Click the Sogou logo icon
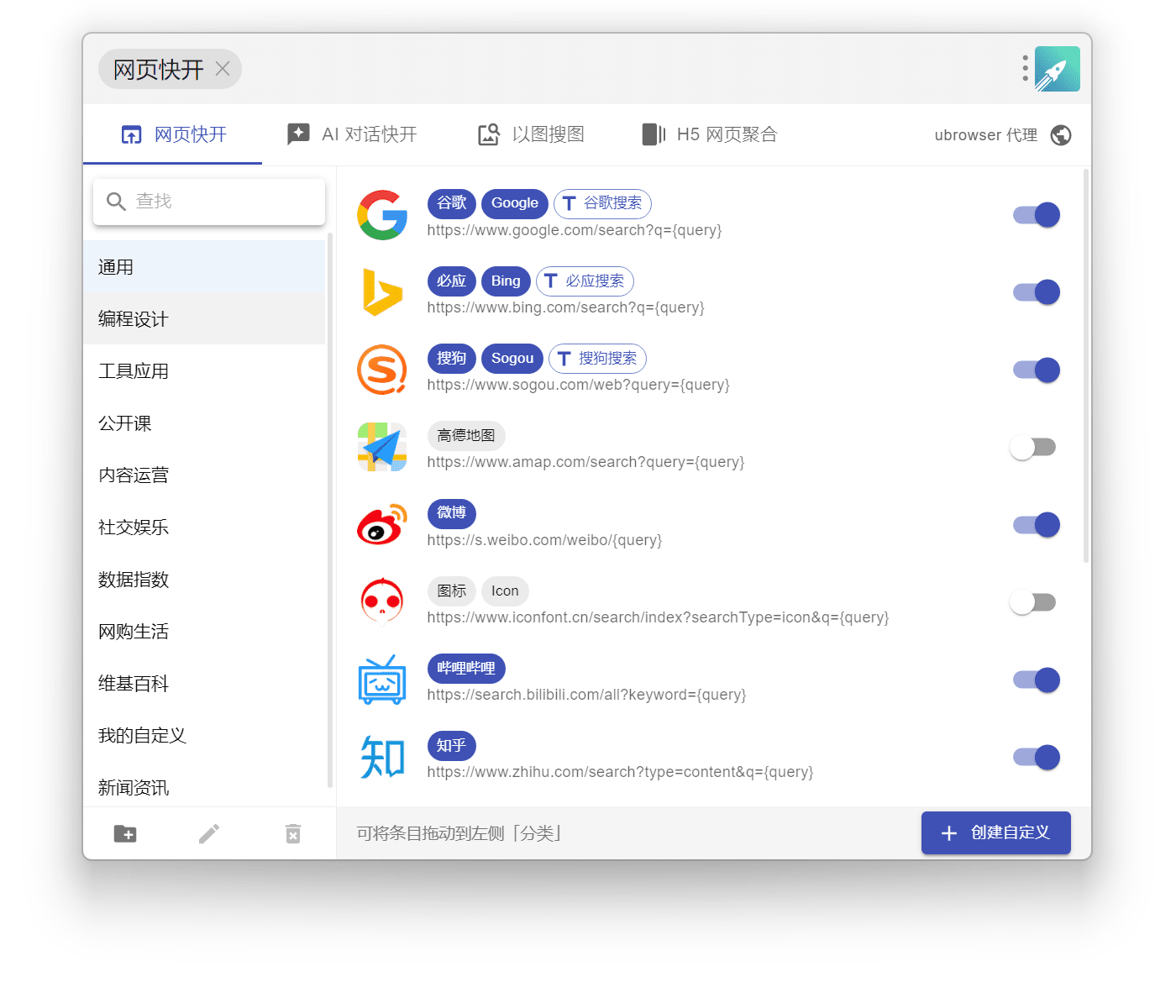Image resolution: width=1176 pixels, height=1008 pixels. pyautogui.click(x=382, y=370)
